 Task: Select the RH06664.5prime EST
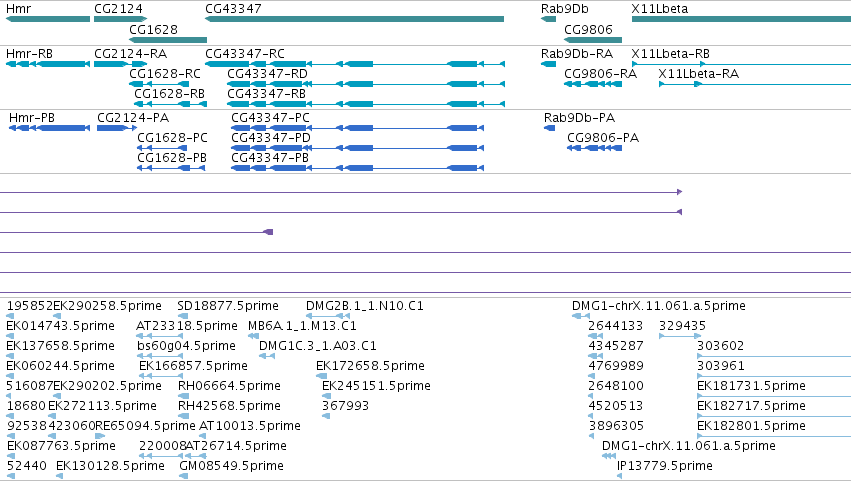click(183, 396)
